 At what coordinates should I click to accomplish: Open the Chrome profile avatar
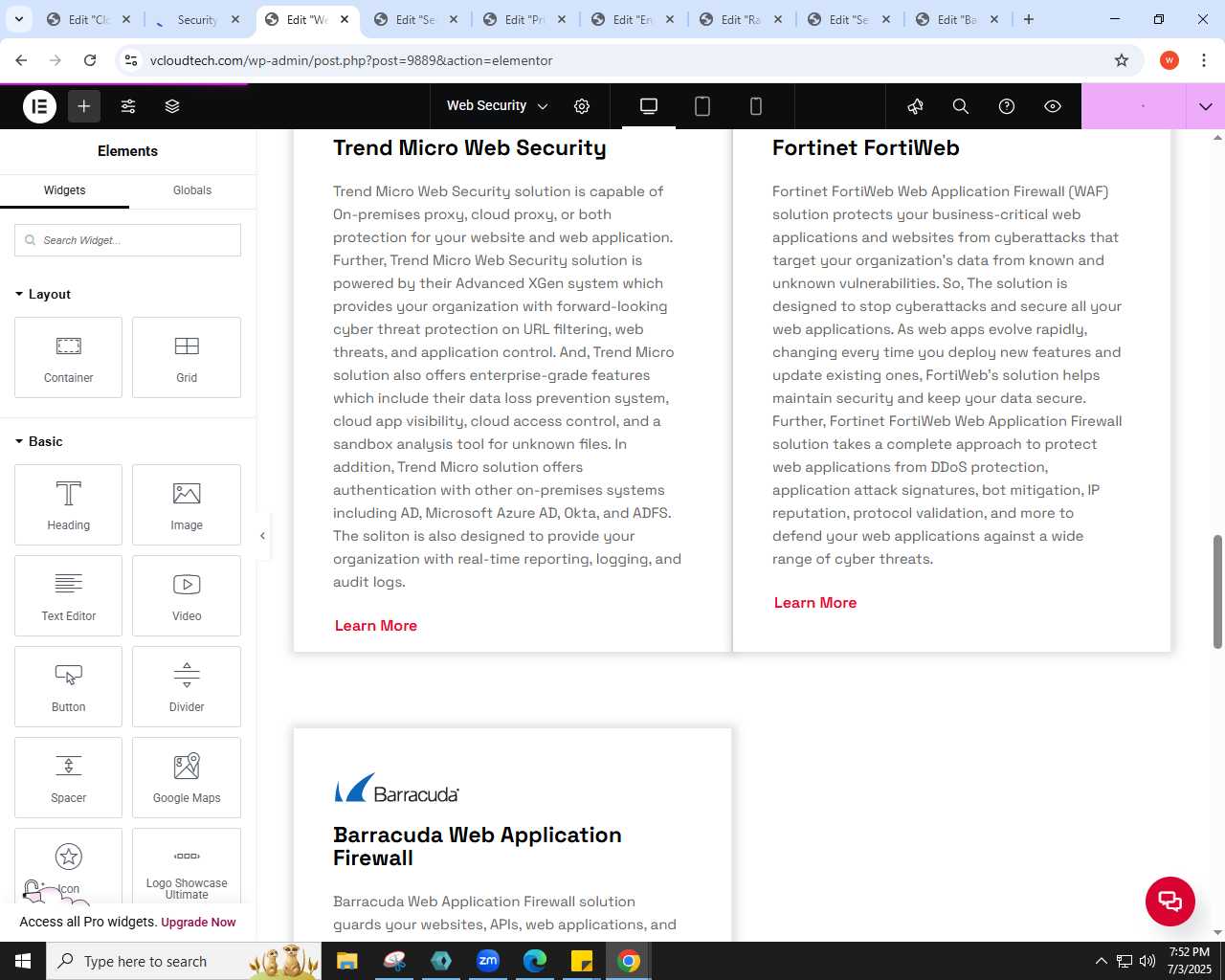click(x=1169, y=60)
